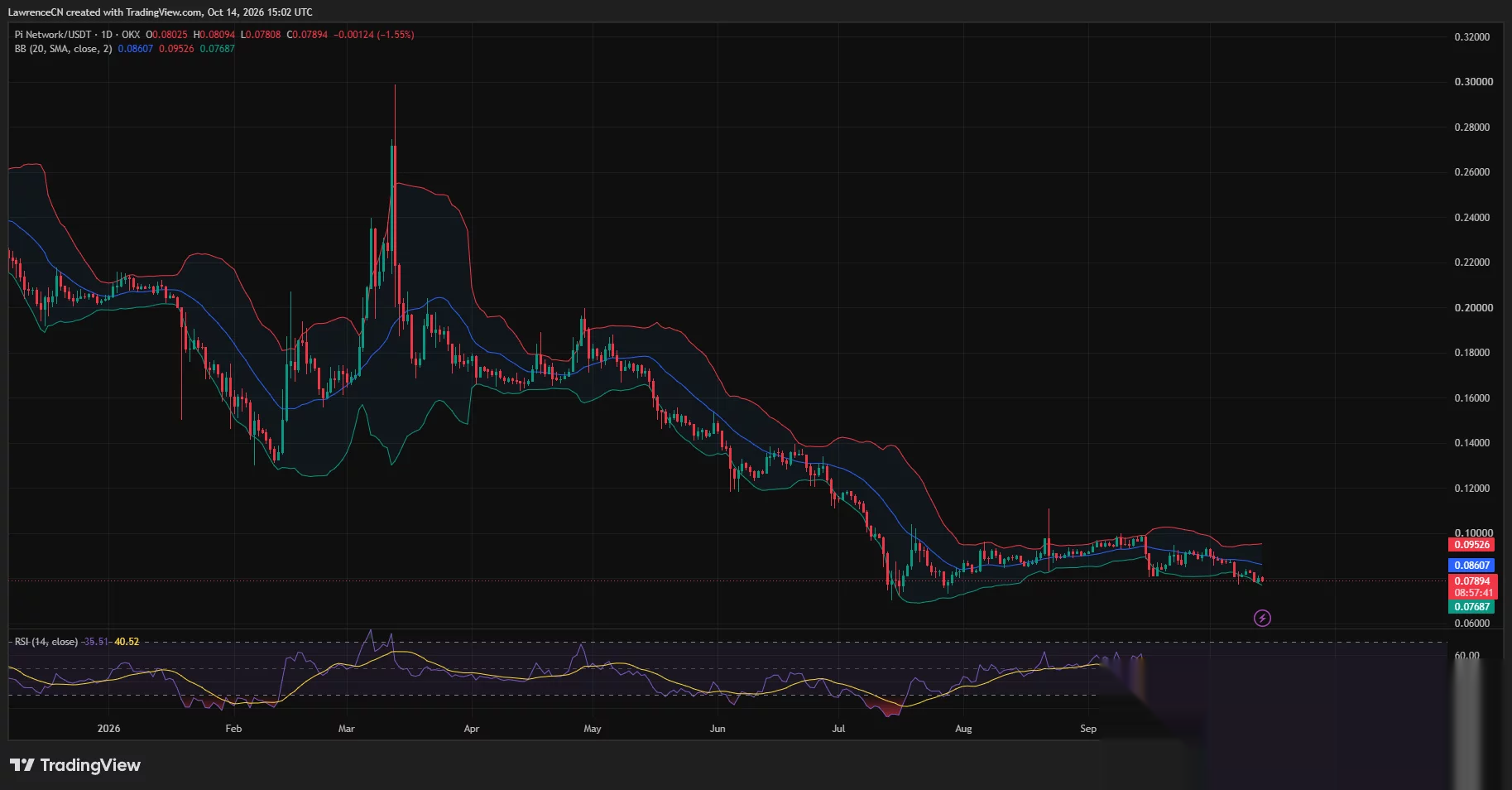Click the 0.30000 level on the price scale
The width and height of the screenshot is (1512, 790).
pos(1474,82)
